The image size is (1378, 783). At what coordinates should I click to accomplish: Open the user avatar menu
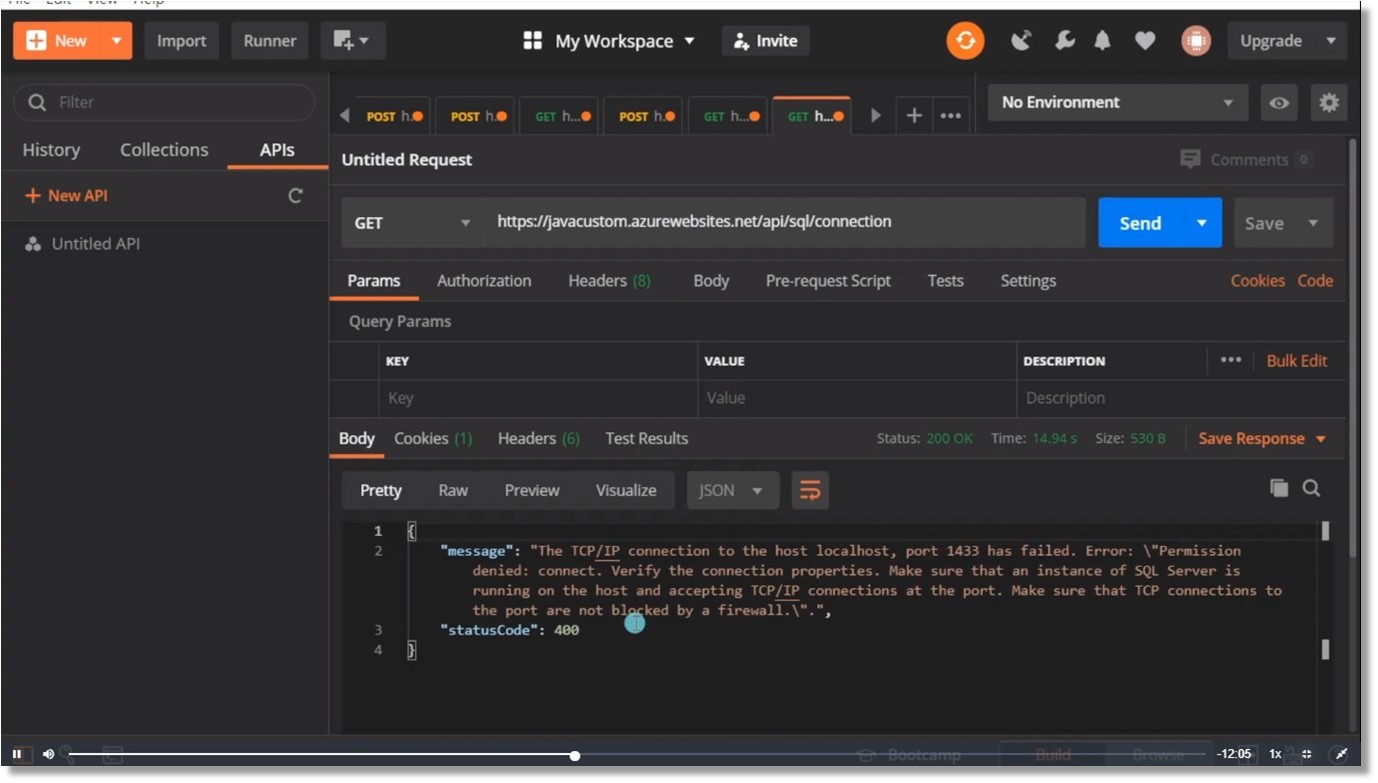1195,41
